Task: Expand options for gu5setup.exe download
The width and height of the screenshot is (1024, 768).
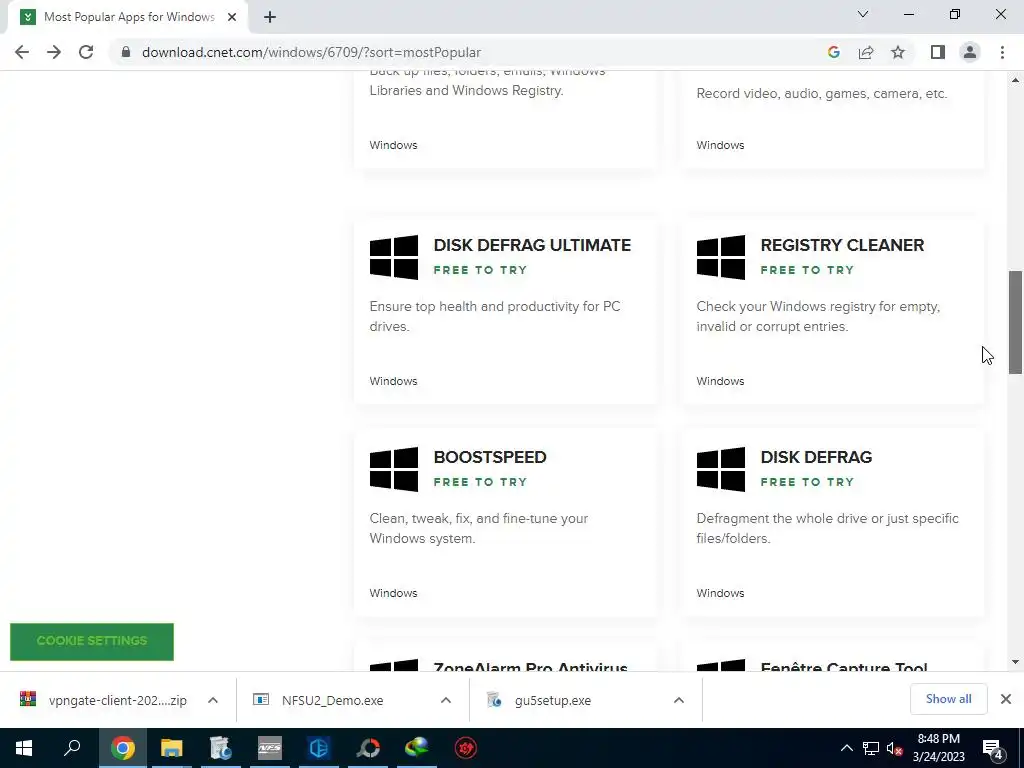Action: [679, 700]
